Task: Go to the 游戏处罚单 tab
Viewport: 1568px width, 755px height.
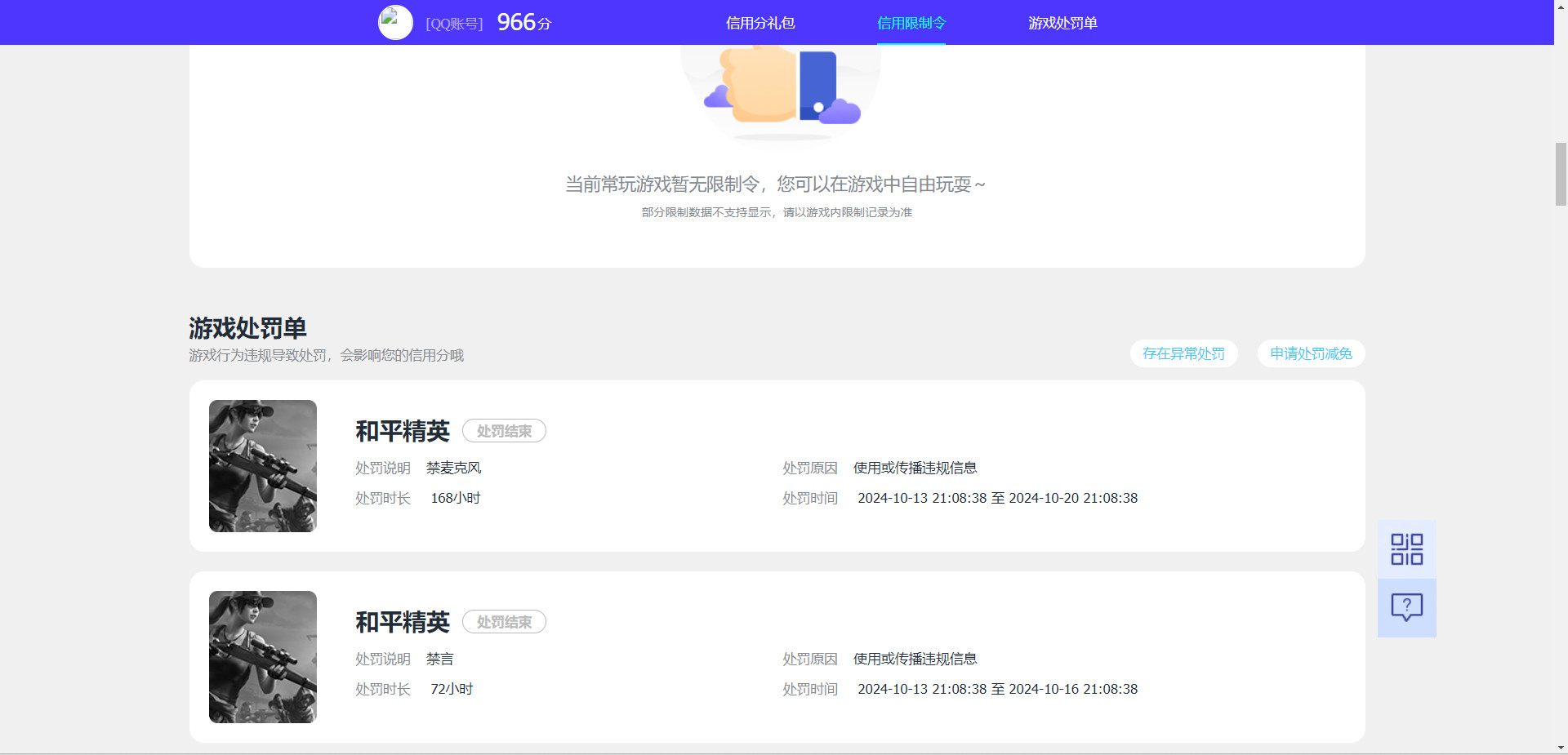Action: 1062,23
